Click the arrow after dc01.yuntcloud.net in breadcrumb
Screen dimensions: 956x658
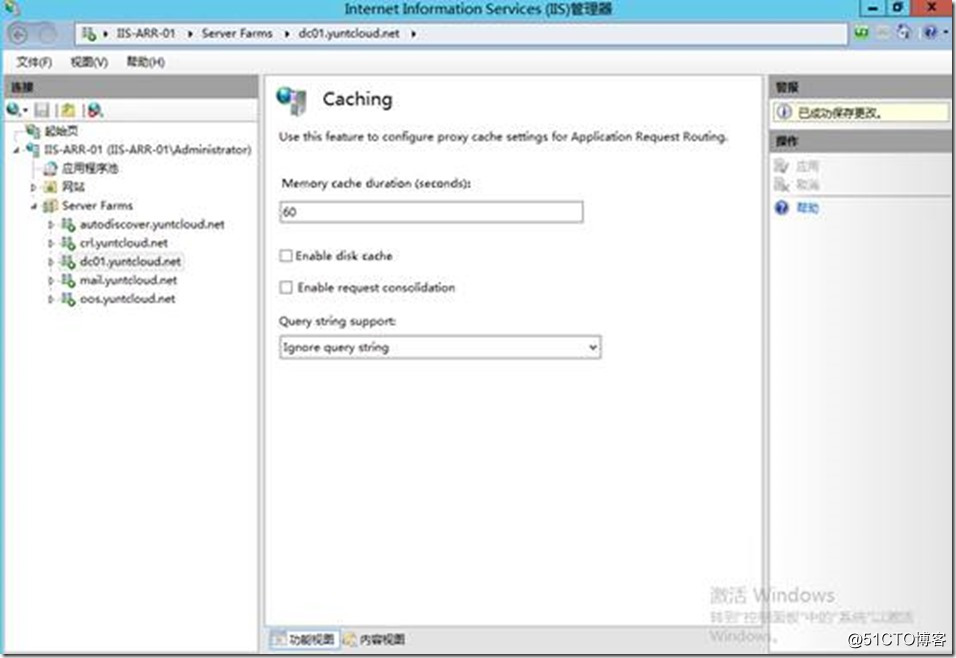[413, 34]
